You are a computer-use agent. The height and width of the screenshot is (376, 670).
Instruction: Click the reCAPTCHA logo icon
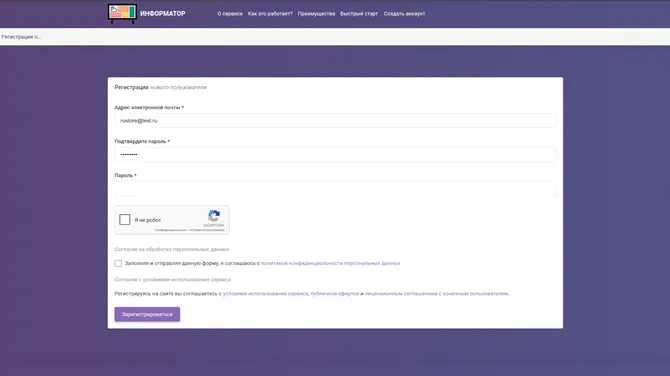pyautogui.click(x=214, y=216)
